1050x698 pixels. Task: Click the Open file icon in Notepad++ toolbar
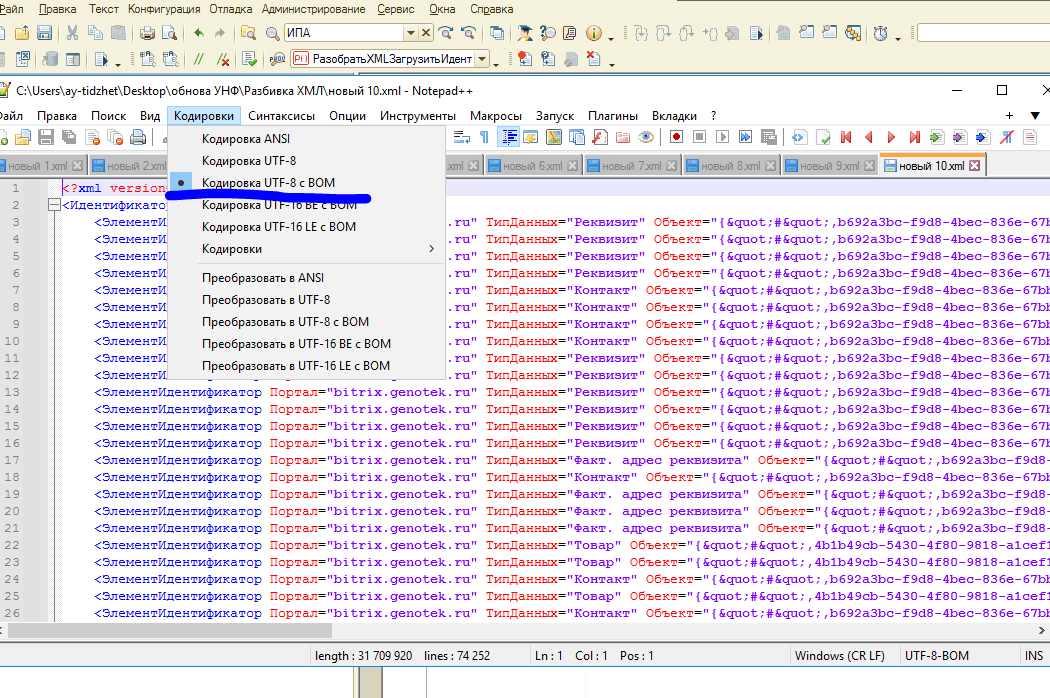tap(23, 137)
